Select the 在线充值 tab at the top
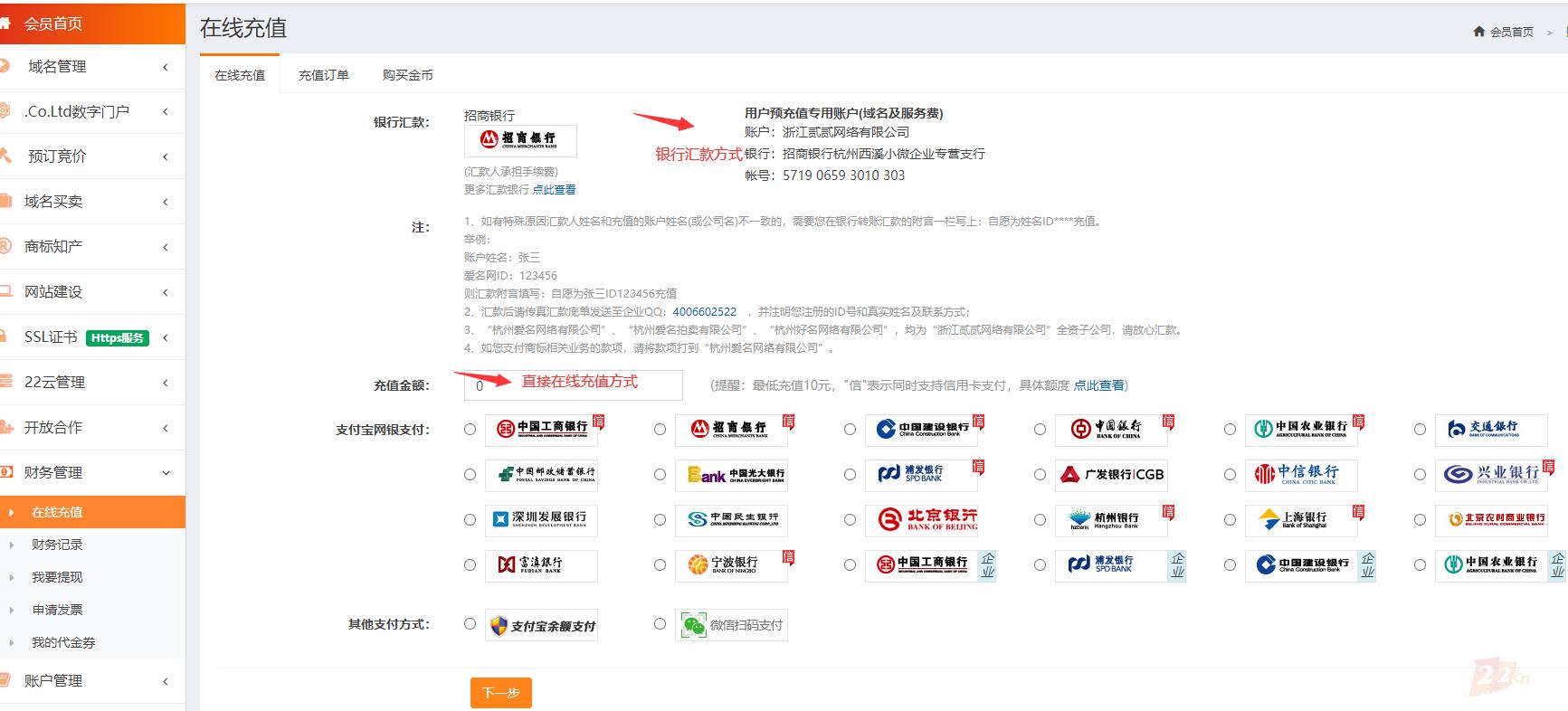Viewport: 1568px width, 711px height. click(240, 75)
